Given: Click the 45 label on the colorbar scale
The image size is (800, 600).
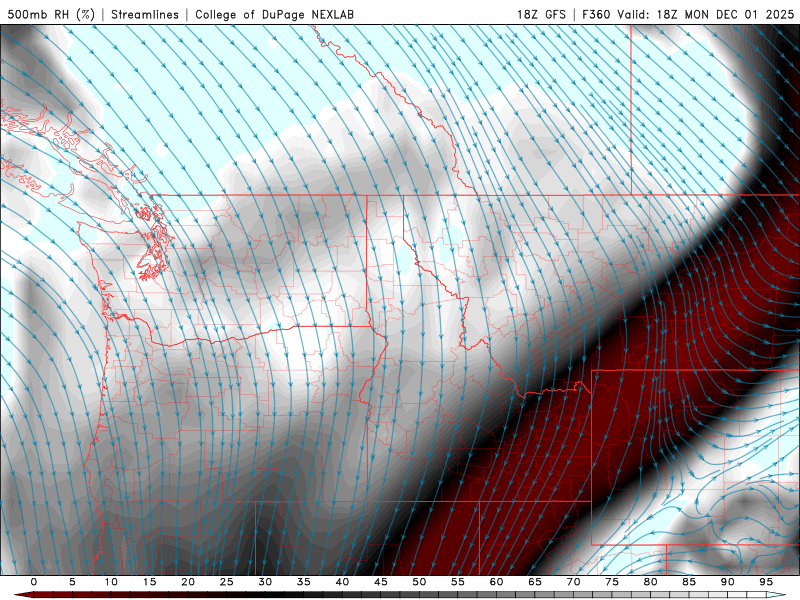Looking at the screenshot, I should pyautogui.click(x=381, y=582).
